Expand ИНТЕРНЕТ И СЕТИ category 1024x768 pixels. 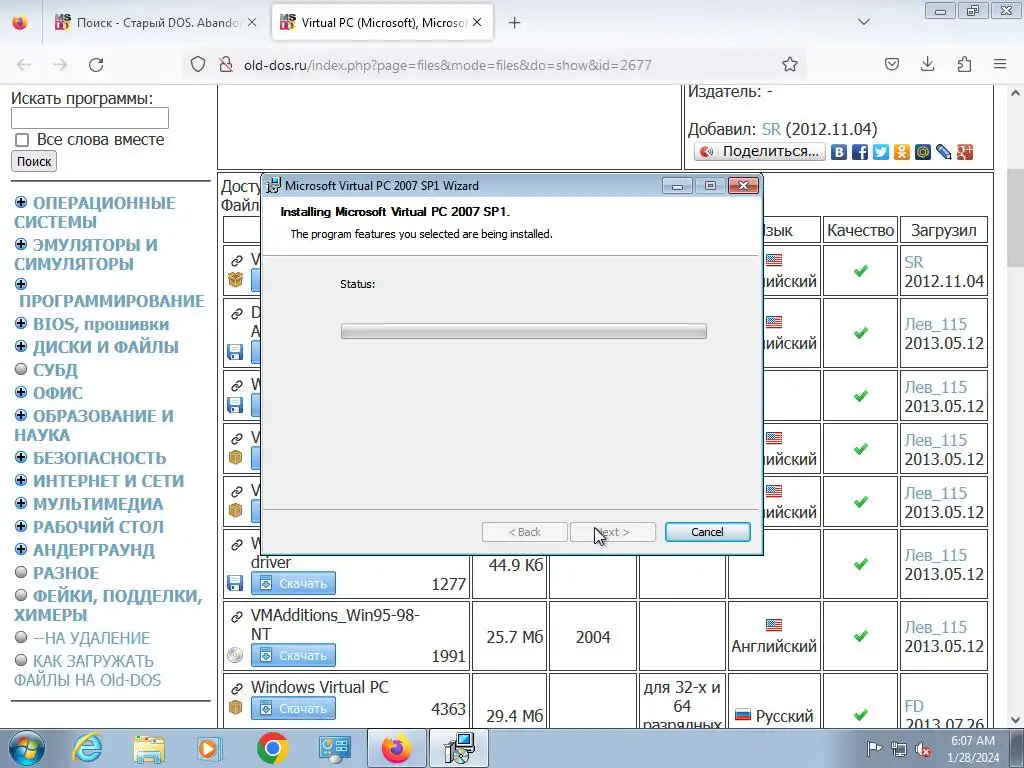[21, 481]
